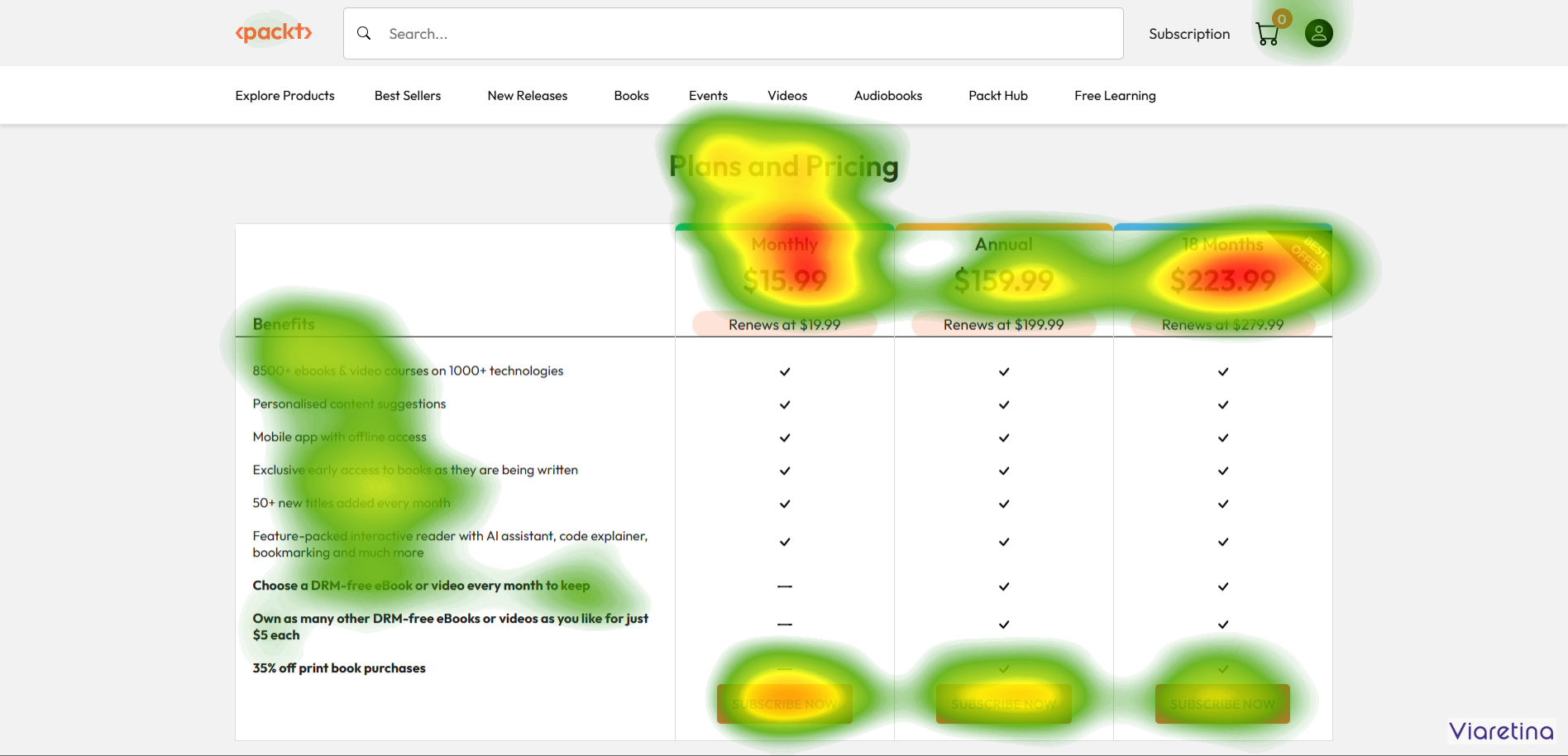This screenshot has width=1568, height=756.
Task: Click 'Choose a DRM-free eBook or video' row
Action: coord(421,586)
